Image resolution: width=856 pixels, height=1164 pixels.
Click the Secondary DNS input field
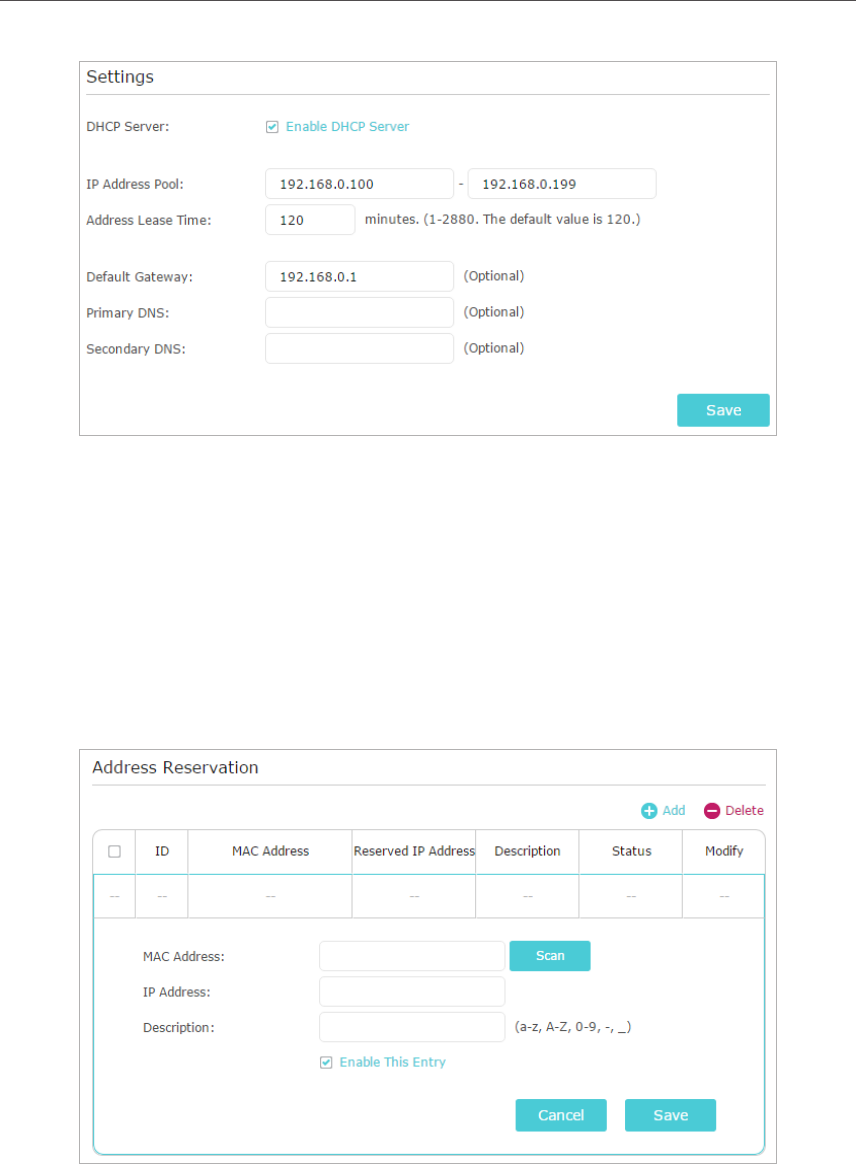359,348
